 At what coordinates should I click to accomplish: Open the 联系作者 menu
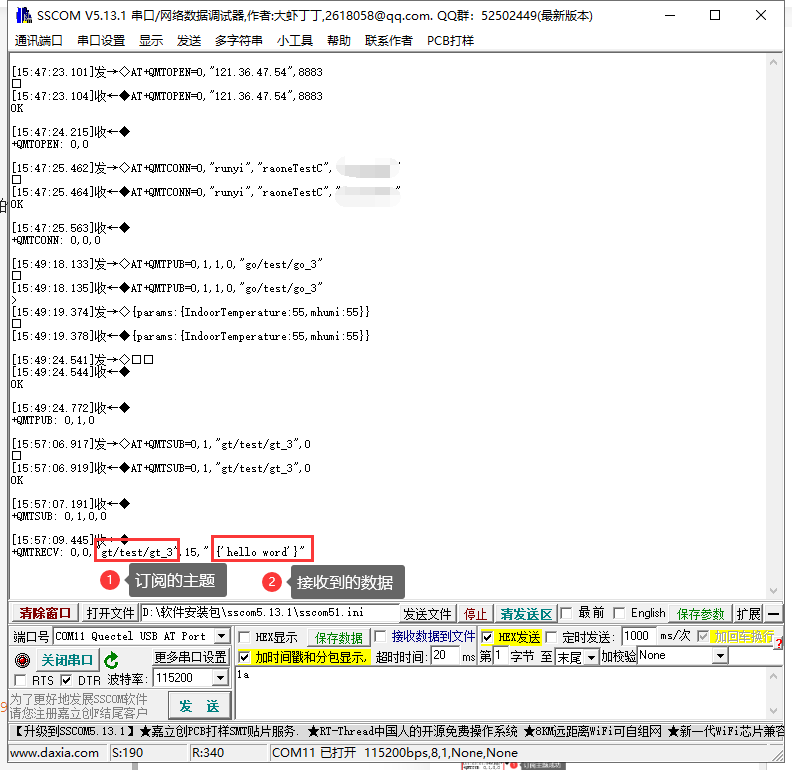pos(388,40)
